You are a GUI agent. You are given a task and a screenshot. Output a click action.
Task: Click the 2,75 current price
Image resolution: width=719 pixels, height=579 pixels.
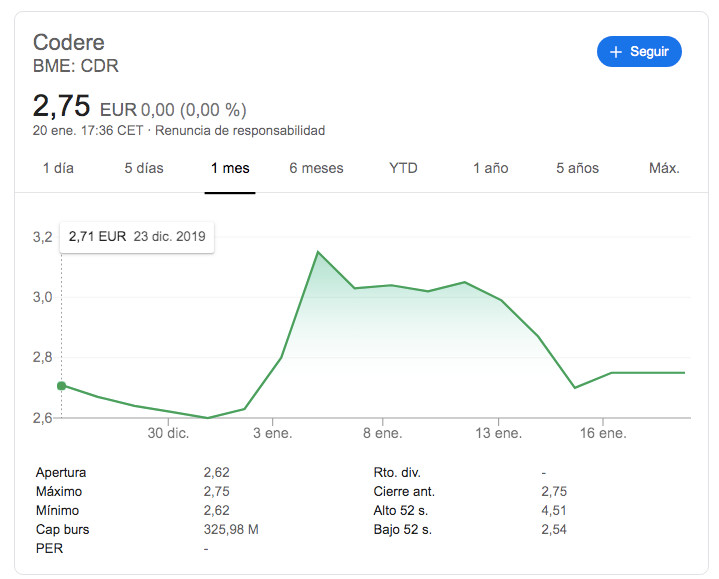(x=61, y=106)
